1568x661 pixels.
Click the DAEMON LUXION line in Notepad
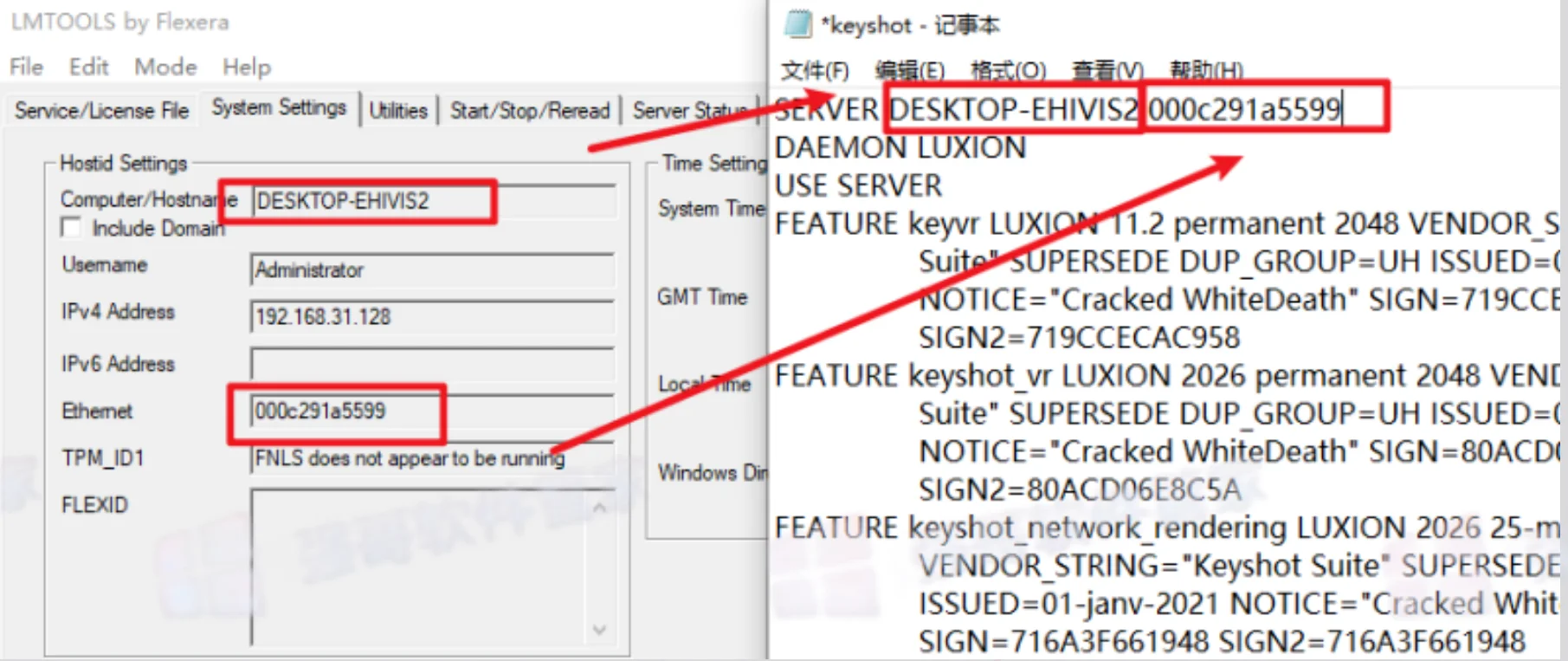coord(900,148)
